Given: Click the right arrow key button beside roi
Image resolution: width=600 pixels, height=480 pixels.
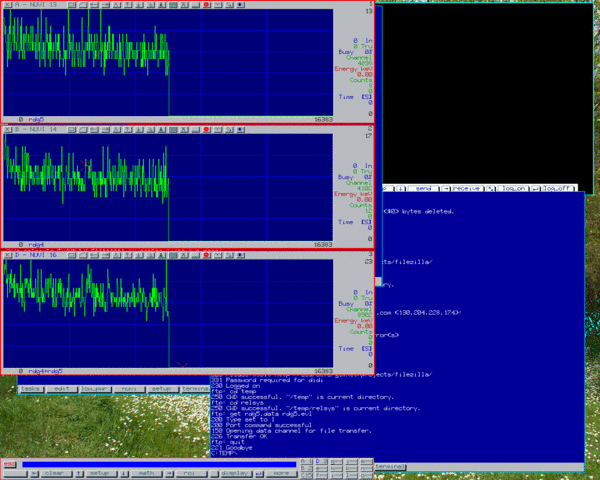Looking at the screenshot, I should coord(169,473).
